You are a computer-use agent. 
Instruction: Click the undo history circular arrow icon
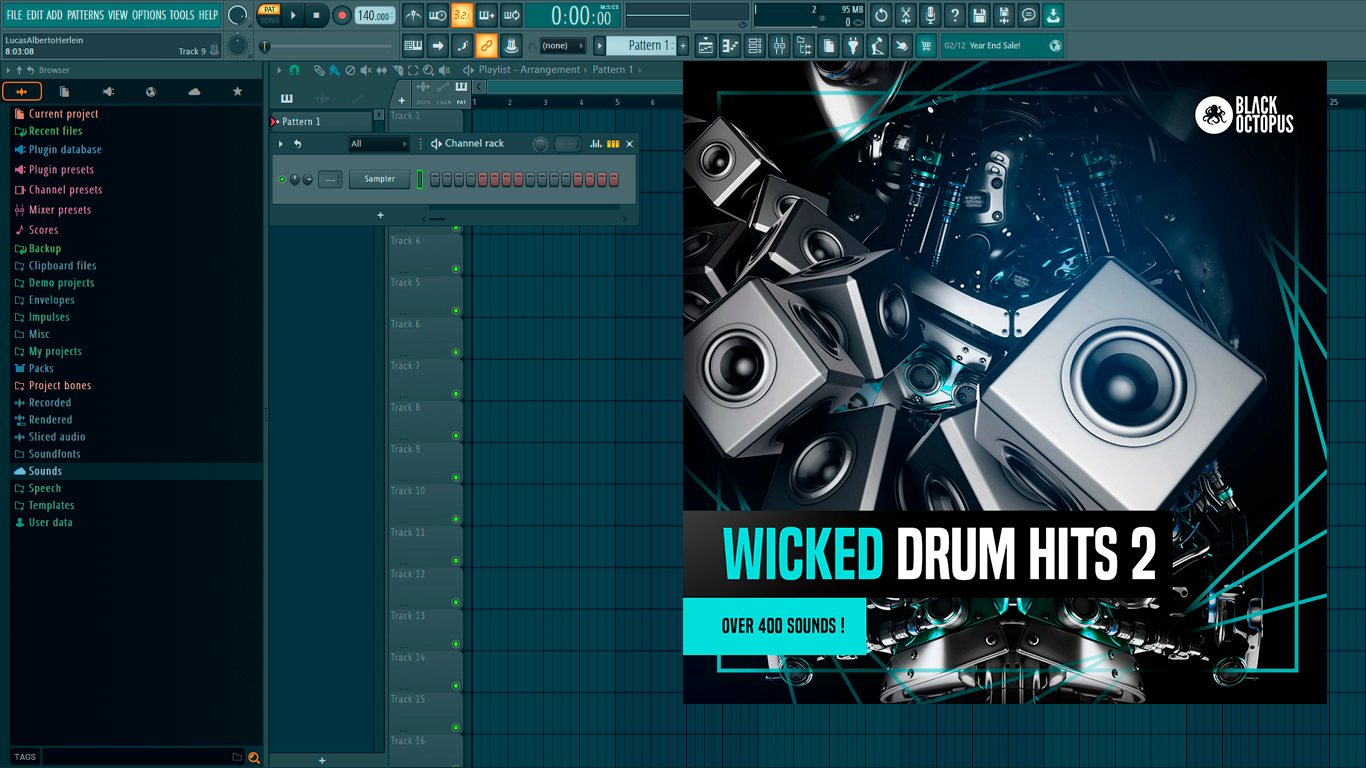pos(881,15)
